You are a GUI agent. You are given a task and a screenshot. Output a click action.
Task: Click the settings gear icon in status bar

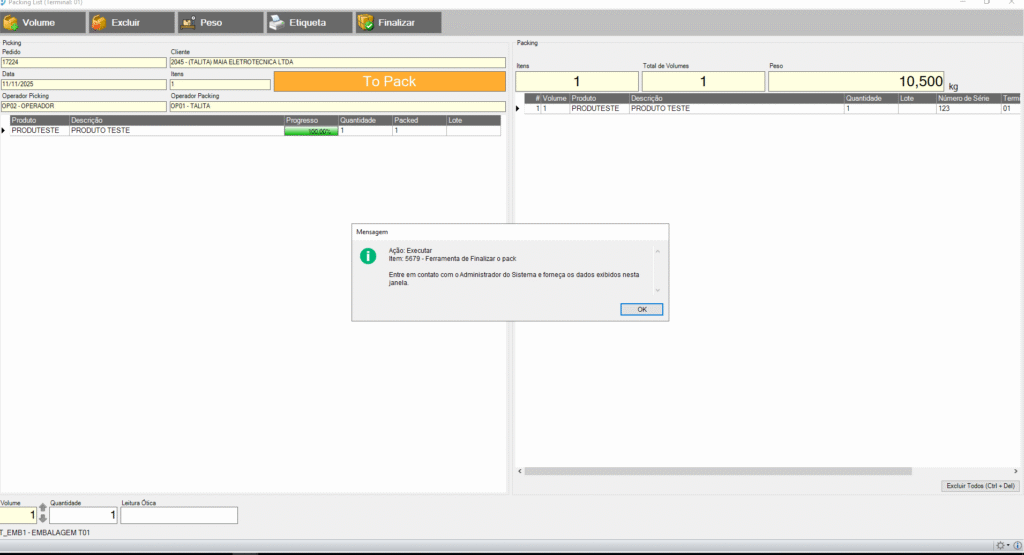(999, 546)
